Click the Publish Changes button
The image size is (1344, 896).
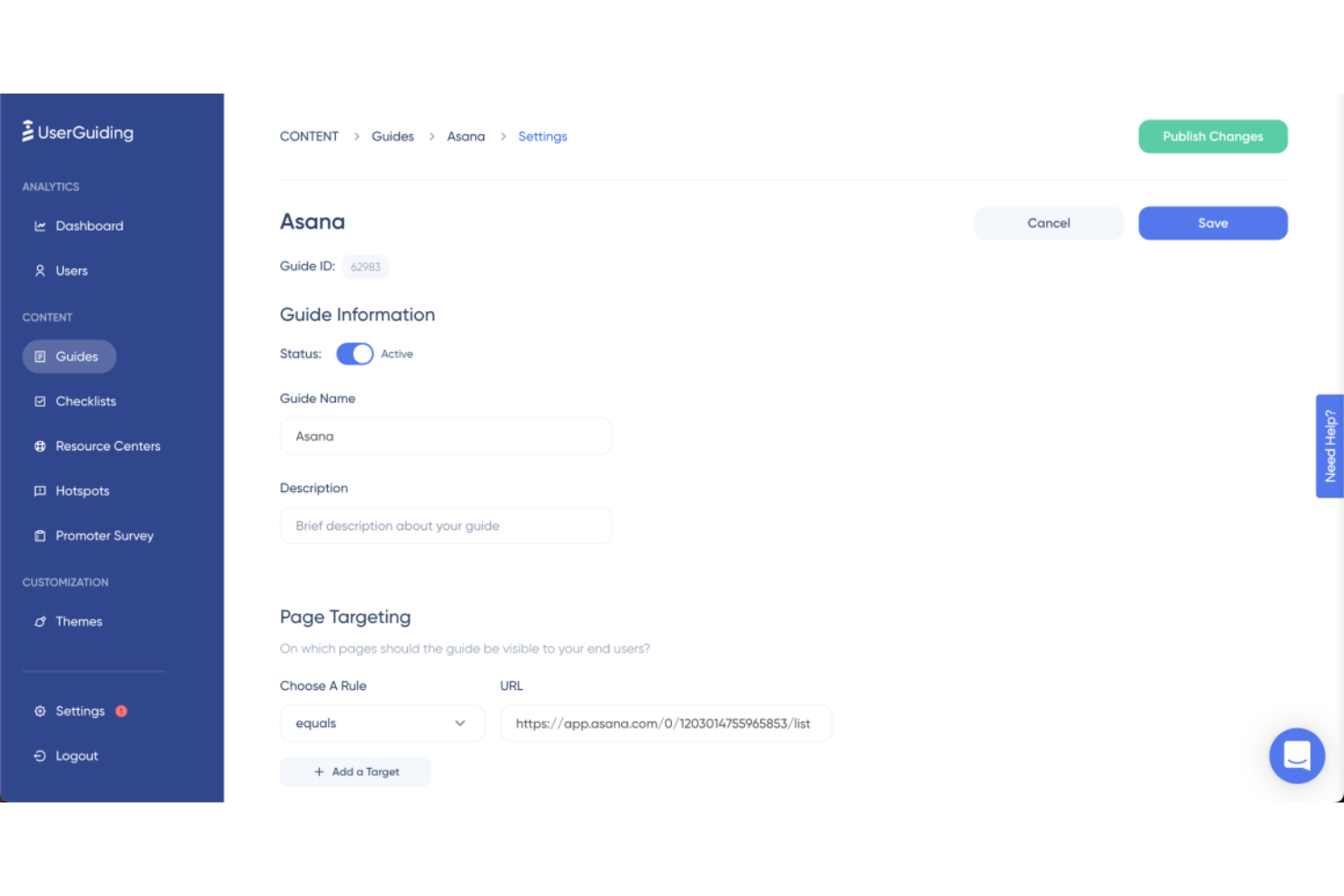point(1212,136)
